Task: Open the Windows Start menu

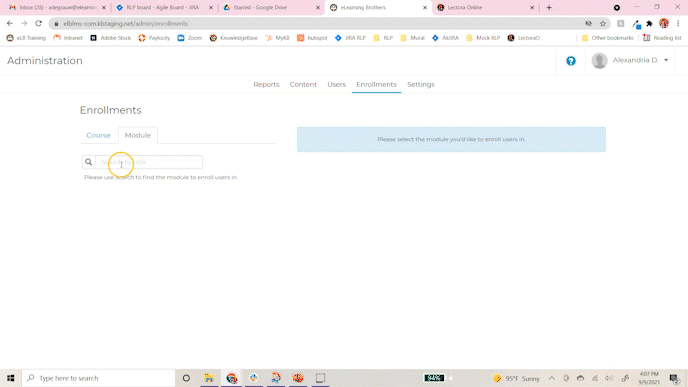Action: [x=11, y=378]
